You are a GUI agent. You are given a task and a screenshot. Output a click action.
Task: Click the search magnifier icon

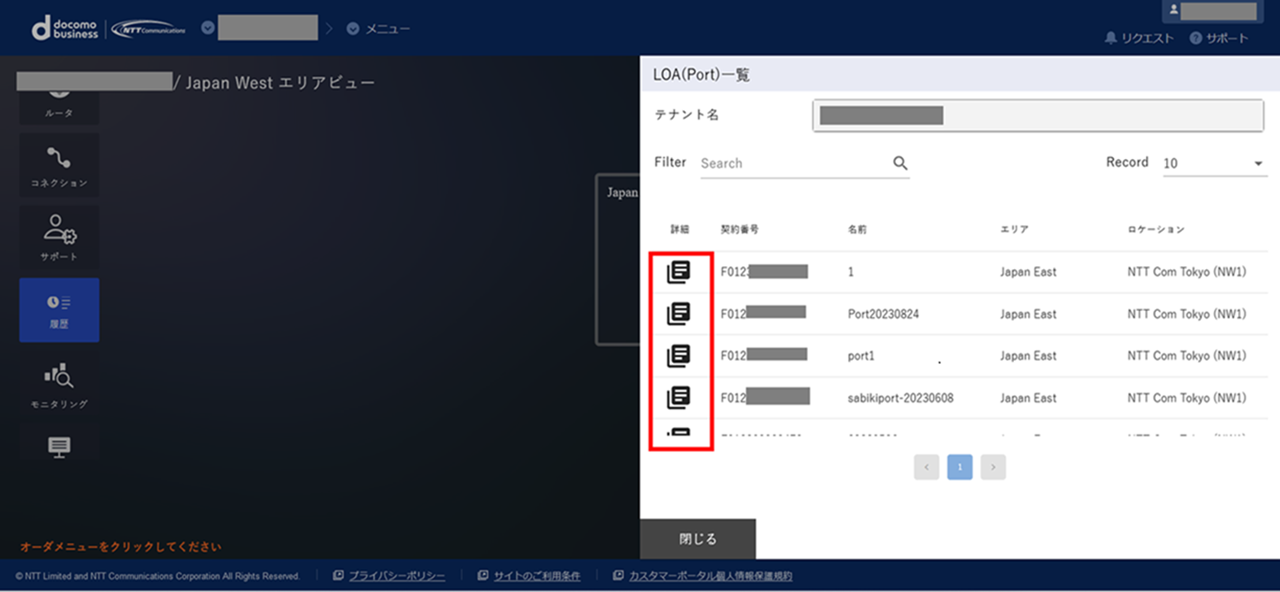point(900,163)
